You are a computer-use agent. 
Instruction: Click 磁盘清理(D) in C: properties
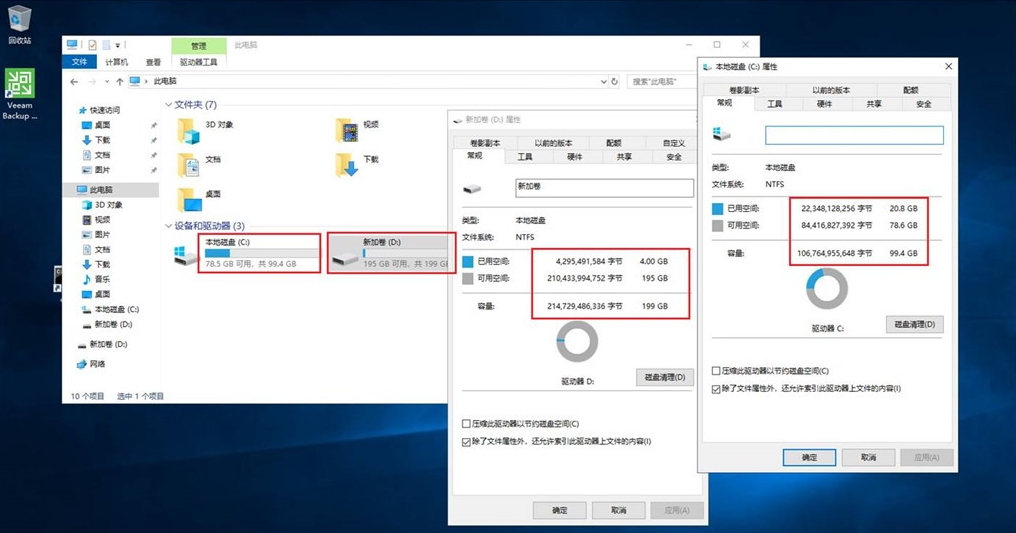(914, 325)
